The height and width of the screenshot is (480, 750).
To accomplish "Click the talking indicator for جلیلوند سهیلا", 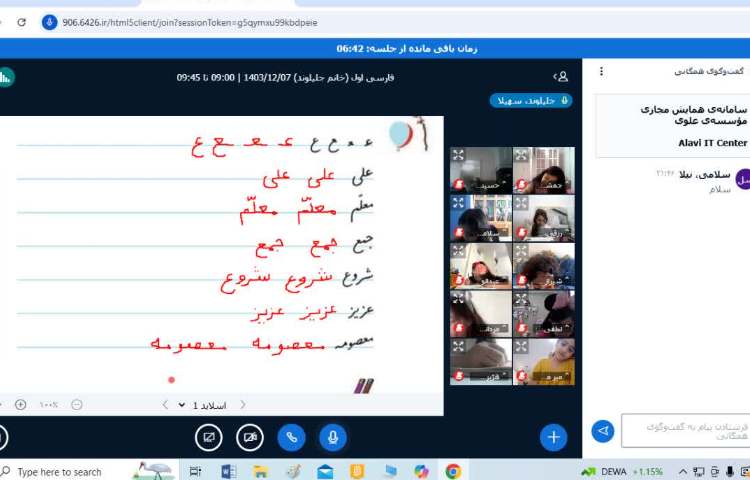I will click(x=530, y=101).
